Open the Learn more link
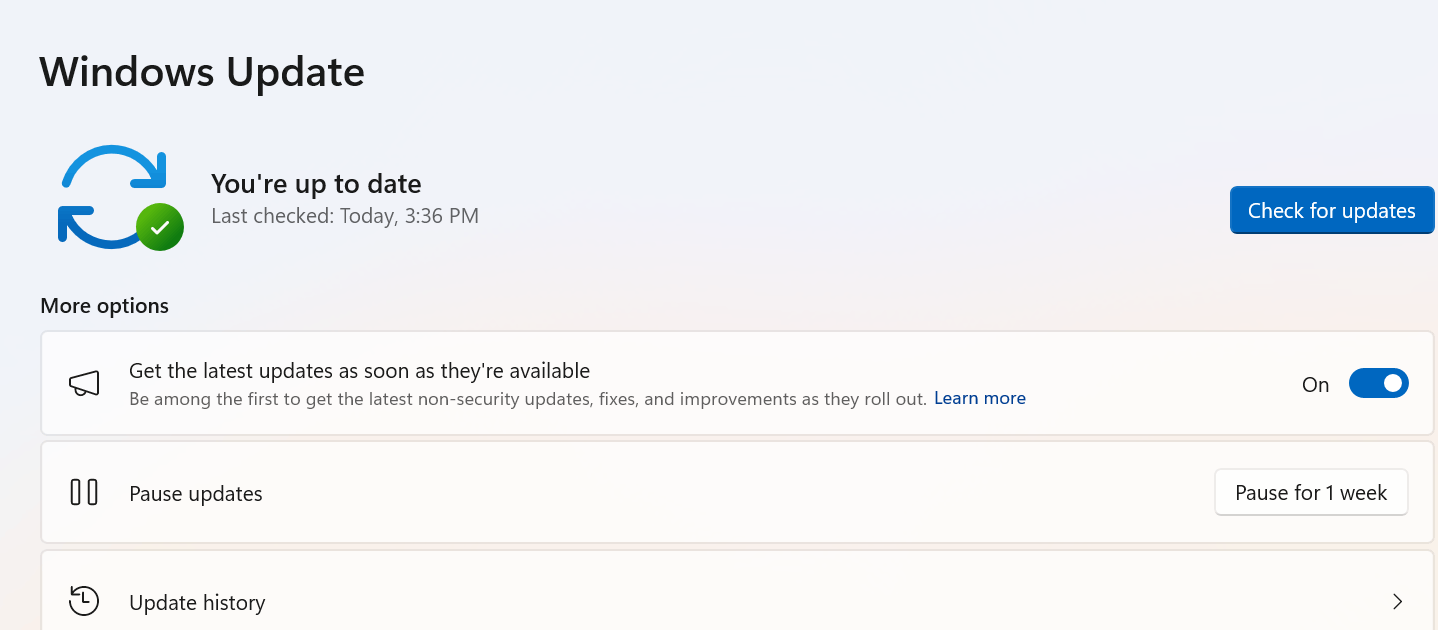The image size is (1438, 630). coord(979,398)
